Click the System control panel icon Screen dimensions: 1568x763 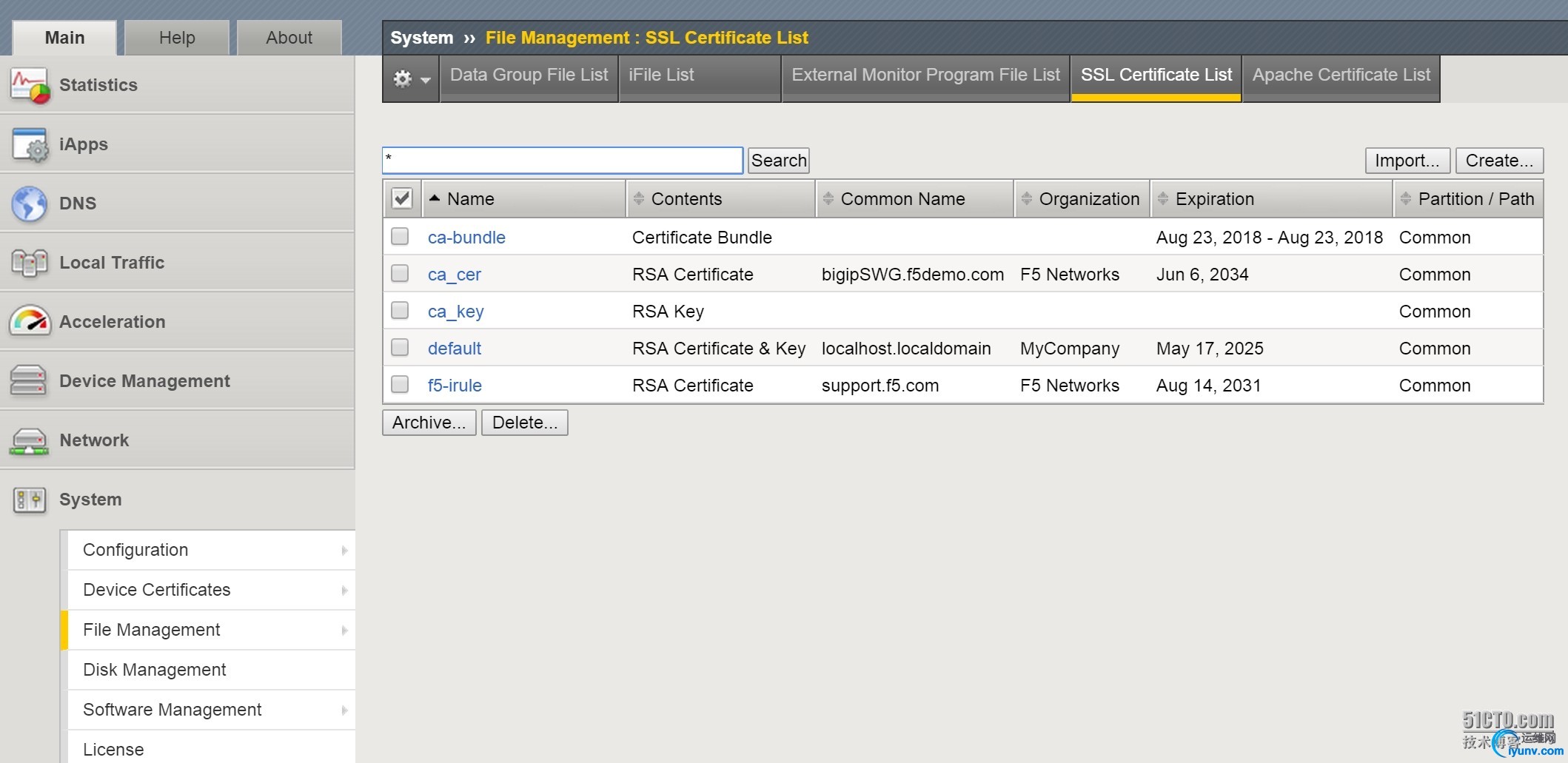[30, 500]
